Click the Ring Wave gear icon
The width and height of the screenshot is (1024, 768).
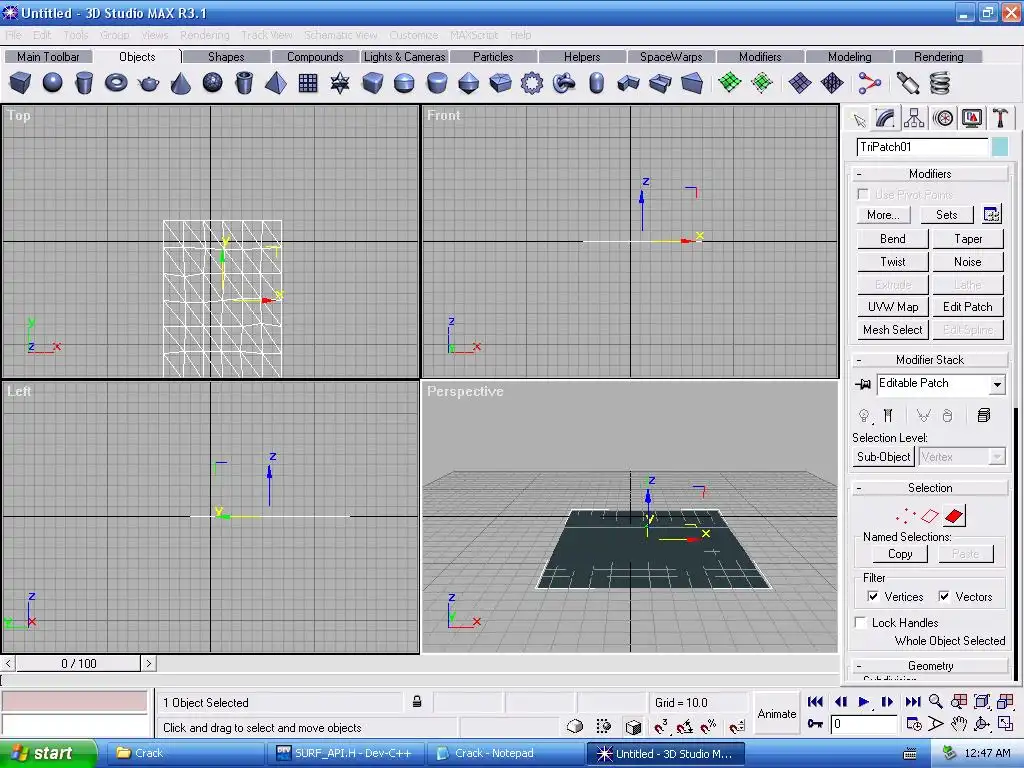(x=532, y=83)
